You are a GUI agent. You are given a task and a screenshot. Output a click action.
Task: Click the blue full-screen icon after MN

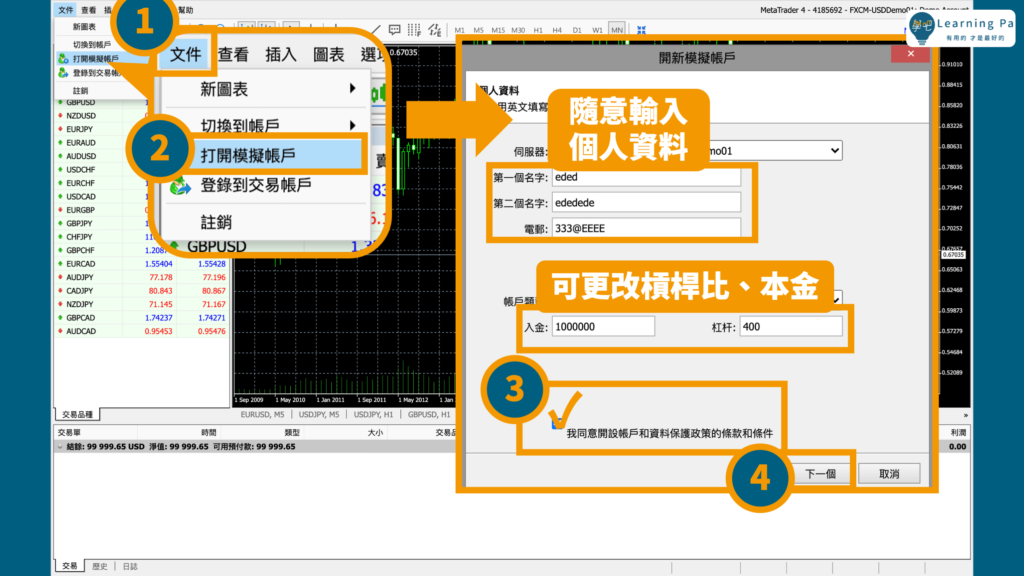pos(641,30)
